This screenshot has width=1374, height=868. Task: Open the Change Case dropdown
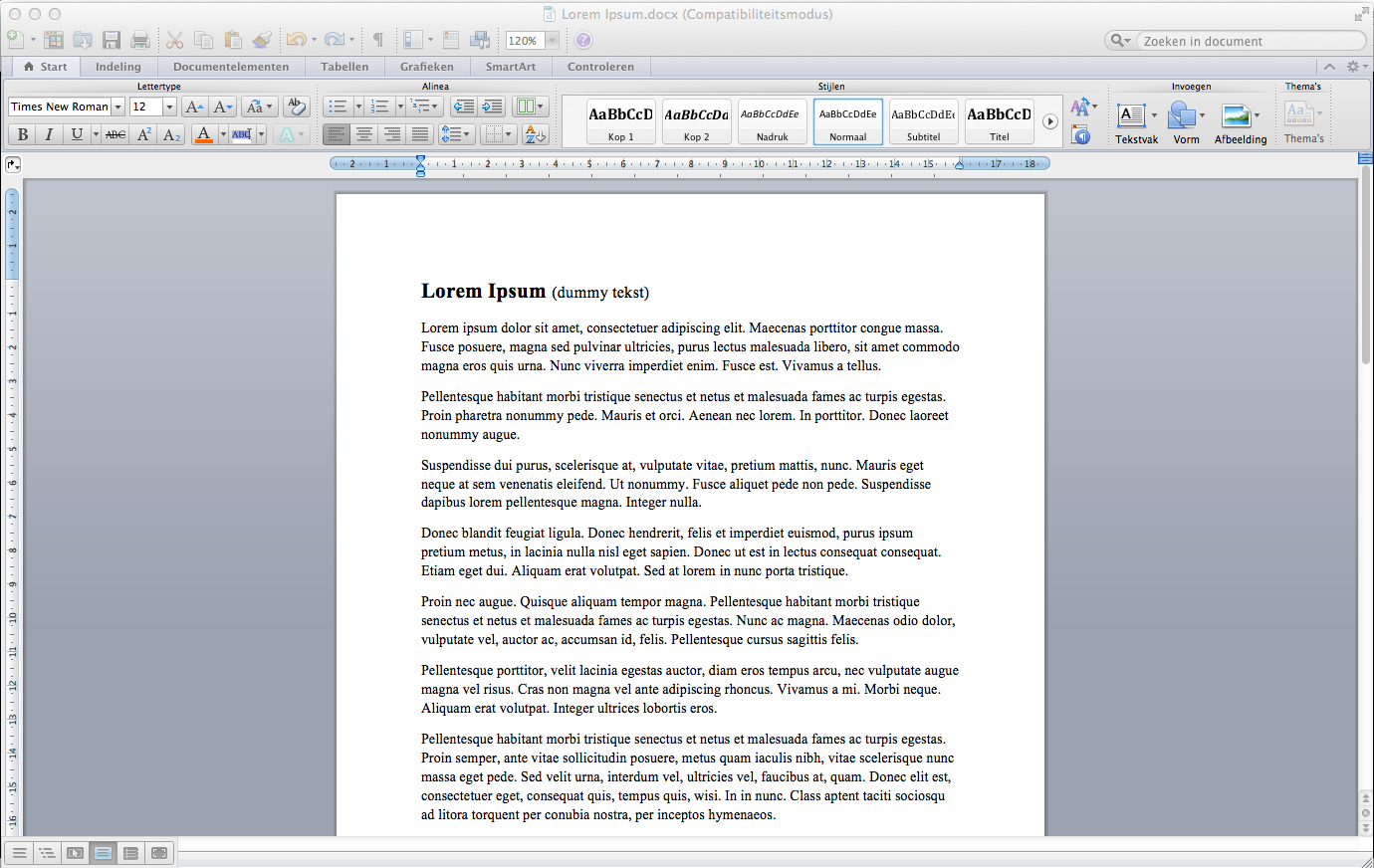pos(259,107)
